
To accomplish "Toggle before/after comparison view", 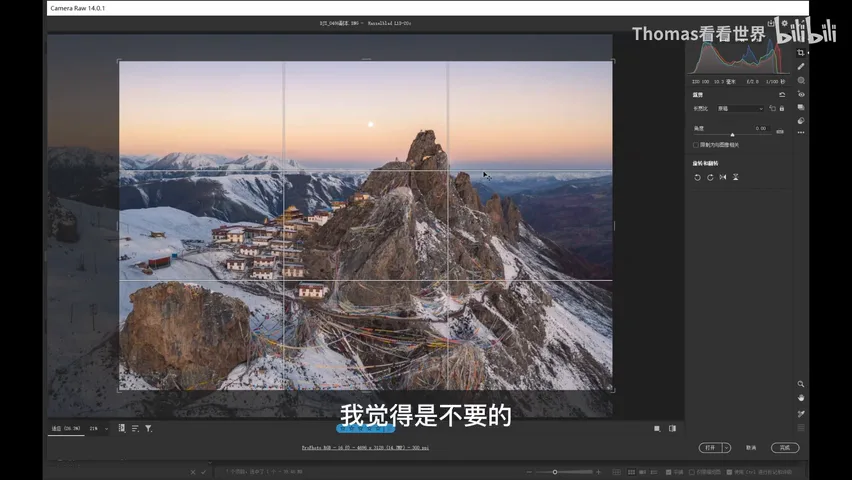I will pyautogui.click(x=672, y=428).
